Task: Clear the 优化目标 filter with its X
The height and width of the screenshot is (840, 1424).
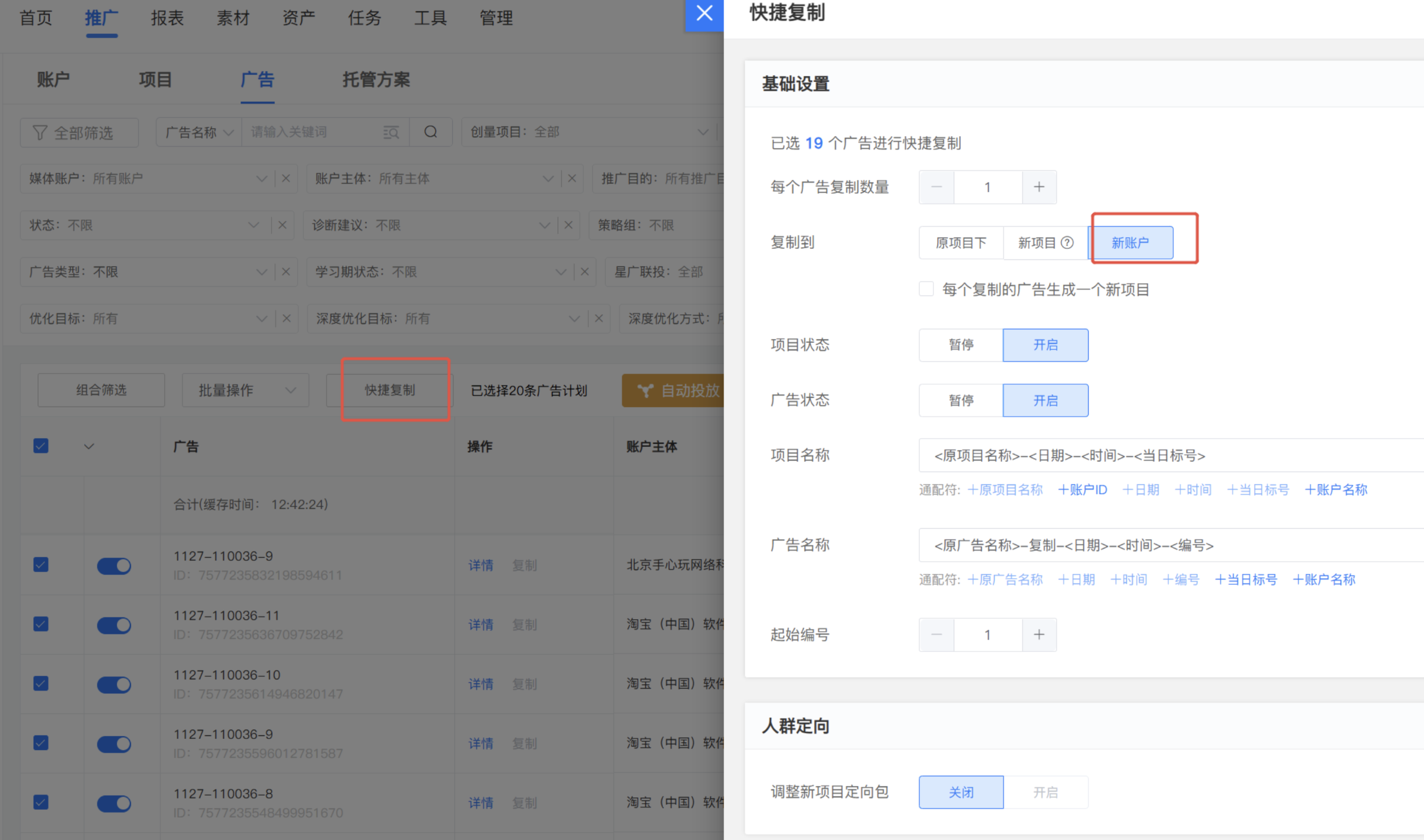Action: point(286,318)
